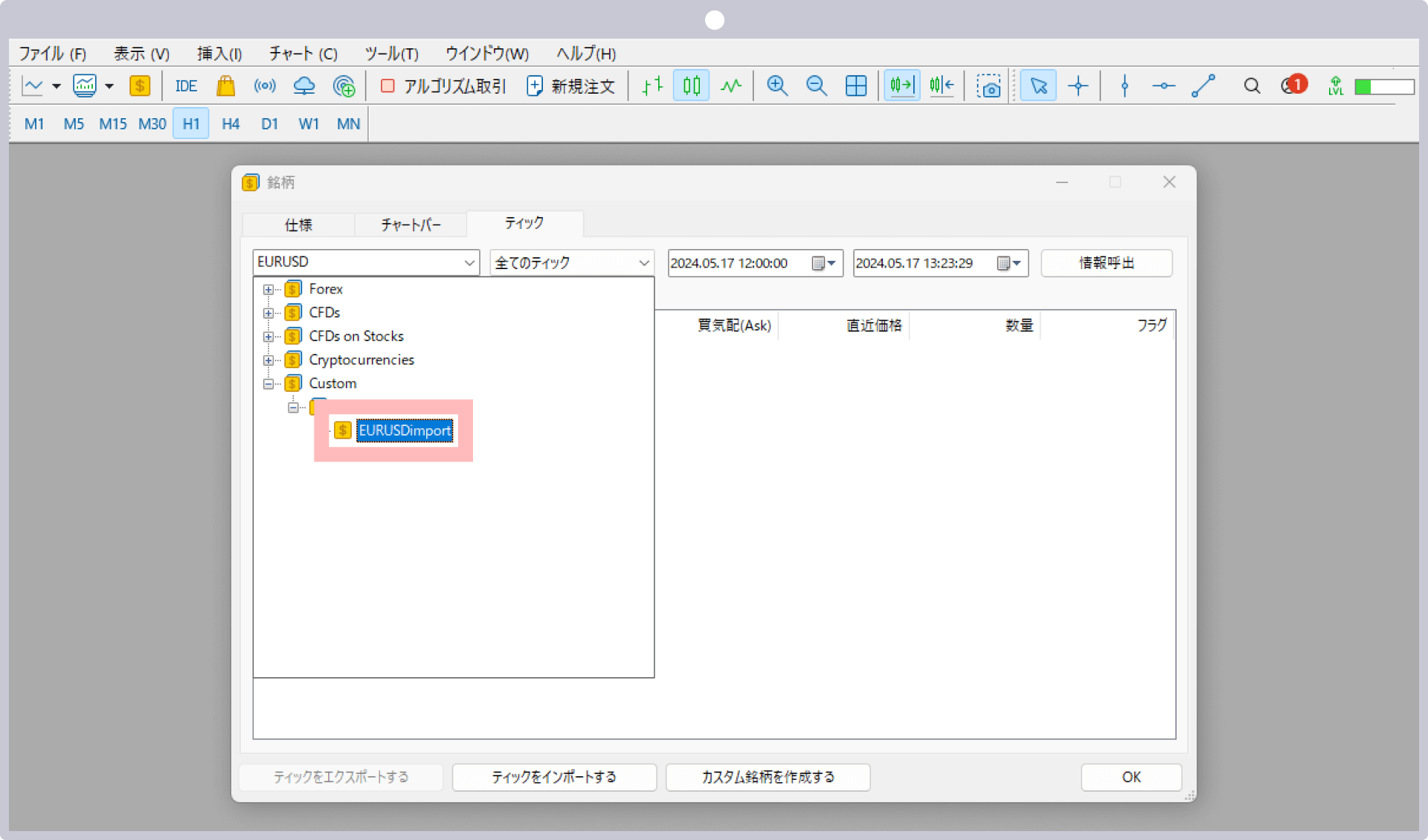Open notifications icon with red badge
The width and height of the screenshot is (1428, 840).
coord(1294,85)
